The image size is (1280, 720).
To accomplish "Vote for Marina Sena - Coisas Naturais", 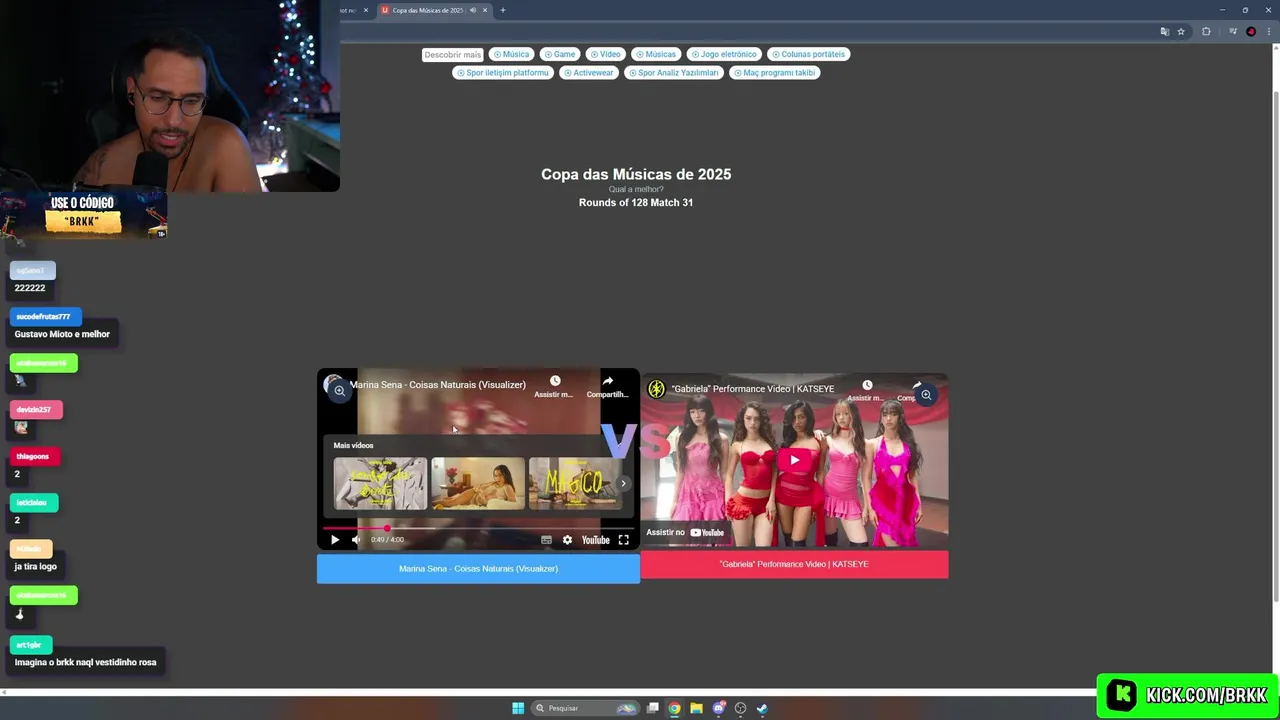I will point(478,568).
